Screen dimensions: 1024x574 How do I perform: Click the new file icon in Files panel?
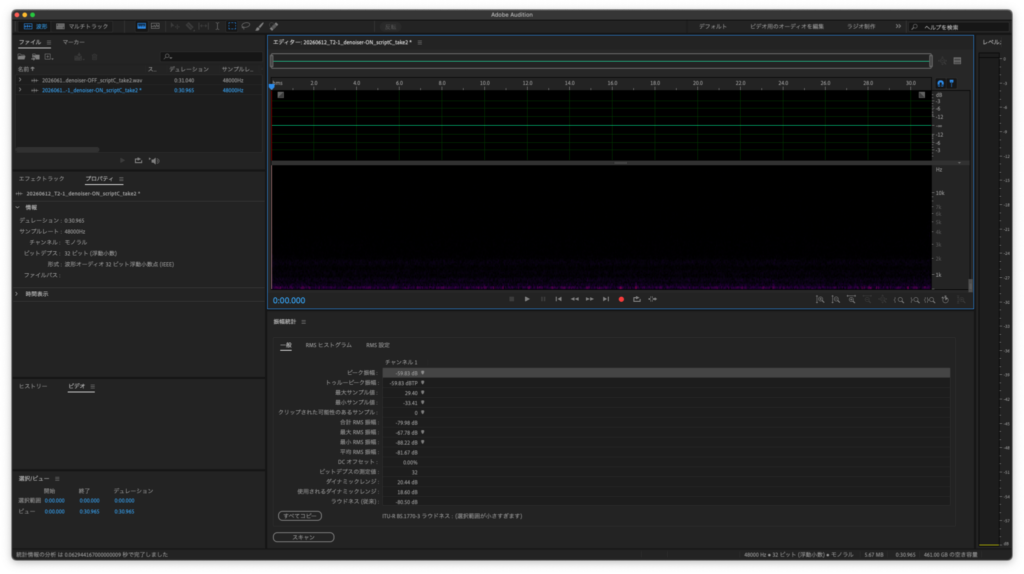pyautogui.click(x=49, y=57)
